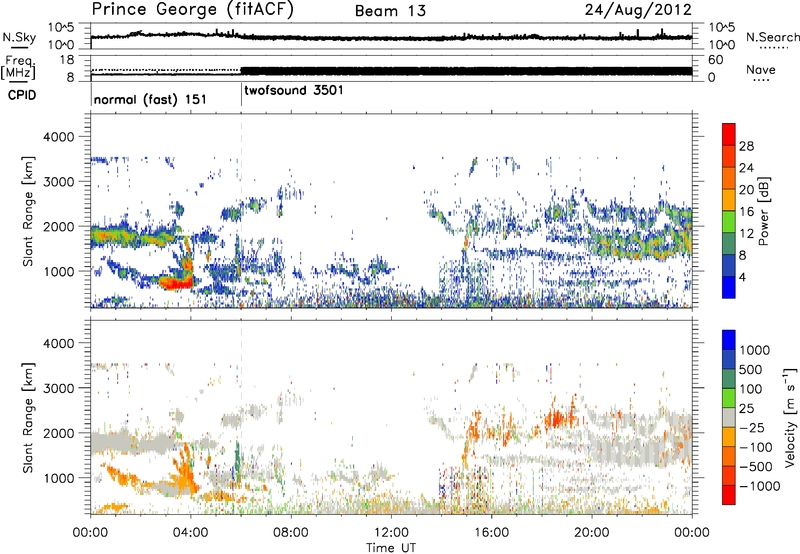Click the '1000' range tick in the velocity panel
Viewport: 800px width, 554px height.
(58, 478)
